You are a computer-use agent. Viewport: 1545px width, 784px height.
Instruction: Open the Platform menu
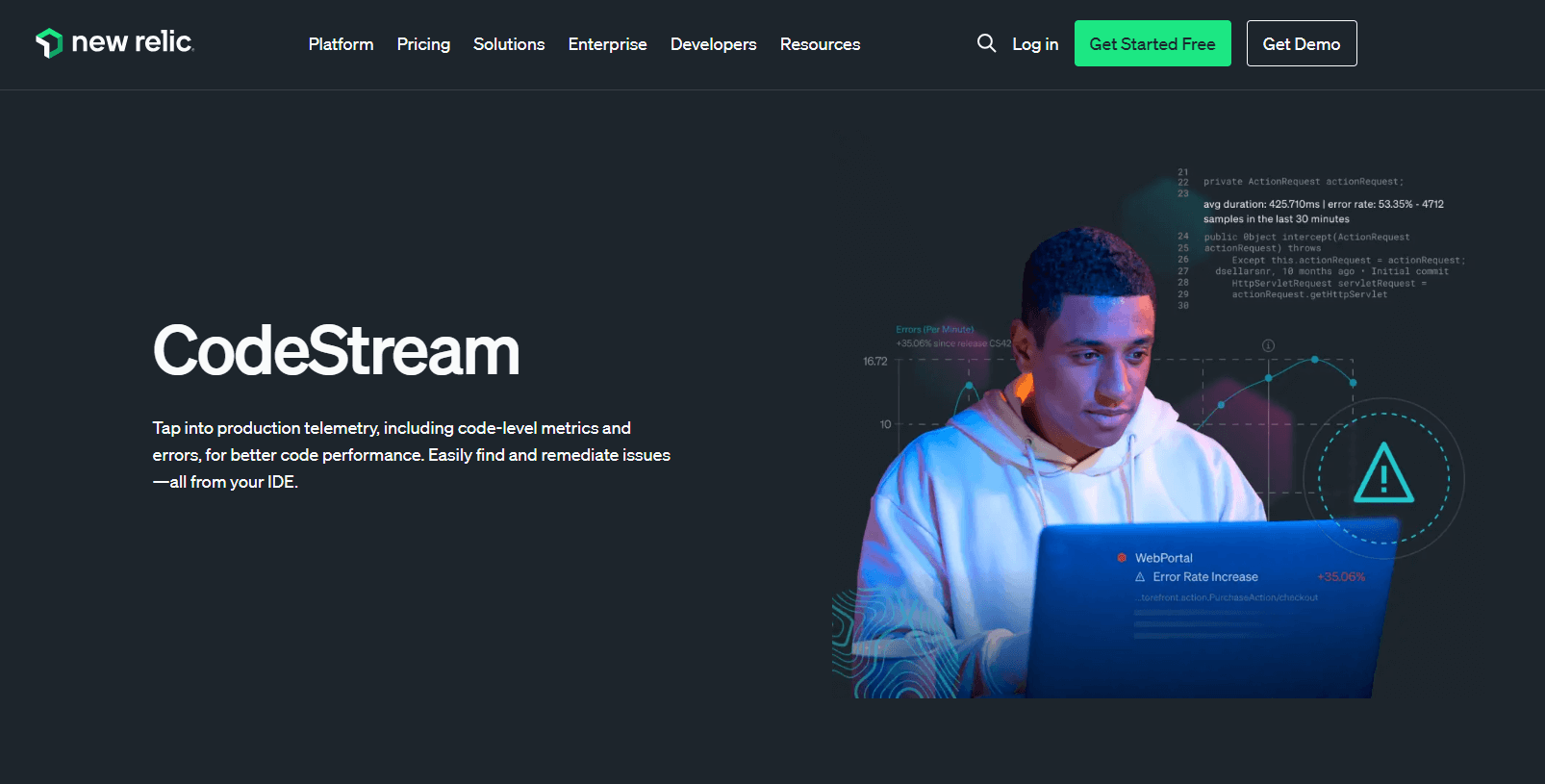pyautogui.click(x=341, y=44)
